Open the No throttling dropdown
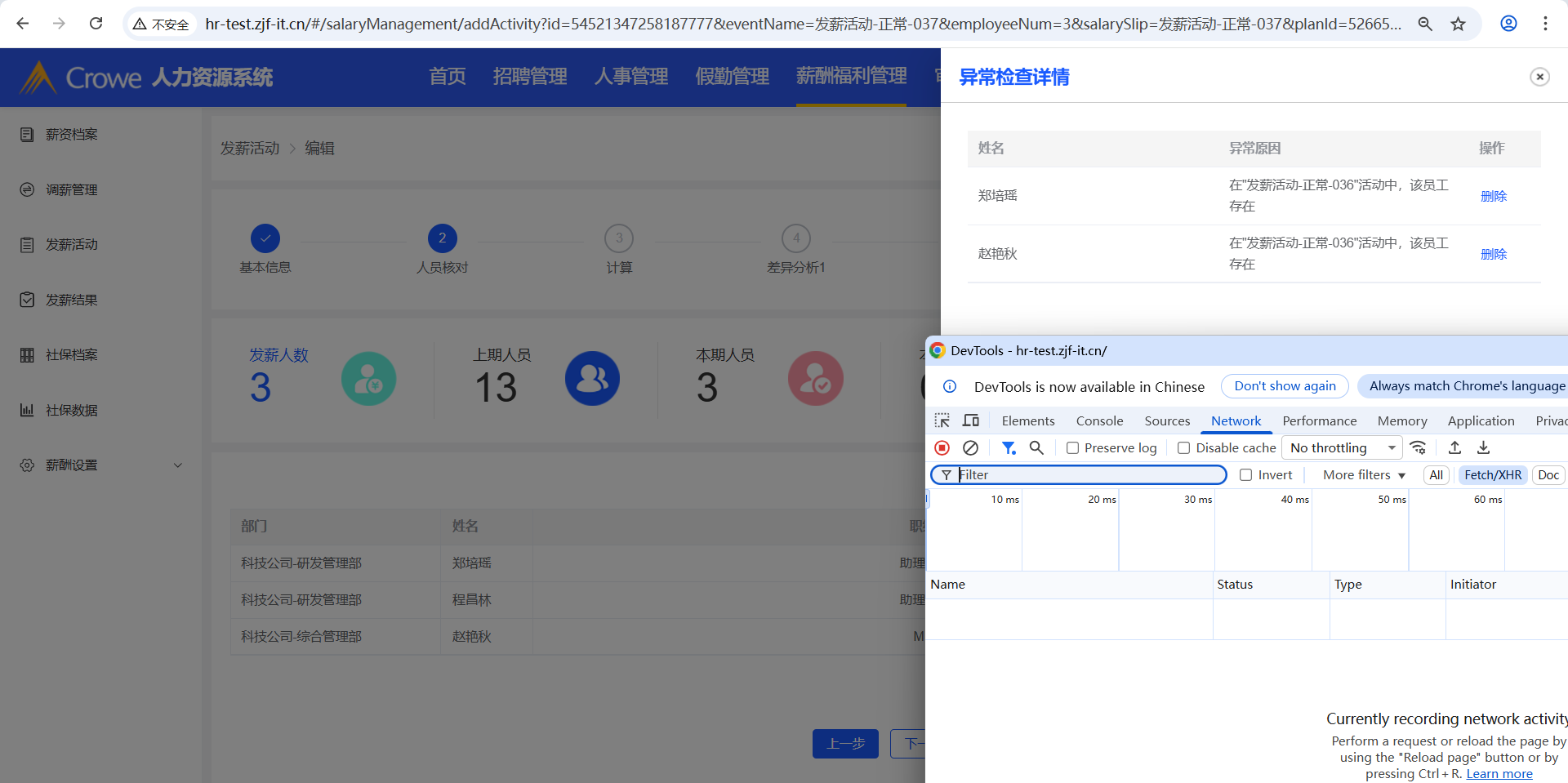 tap(1342, 448)
